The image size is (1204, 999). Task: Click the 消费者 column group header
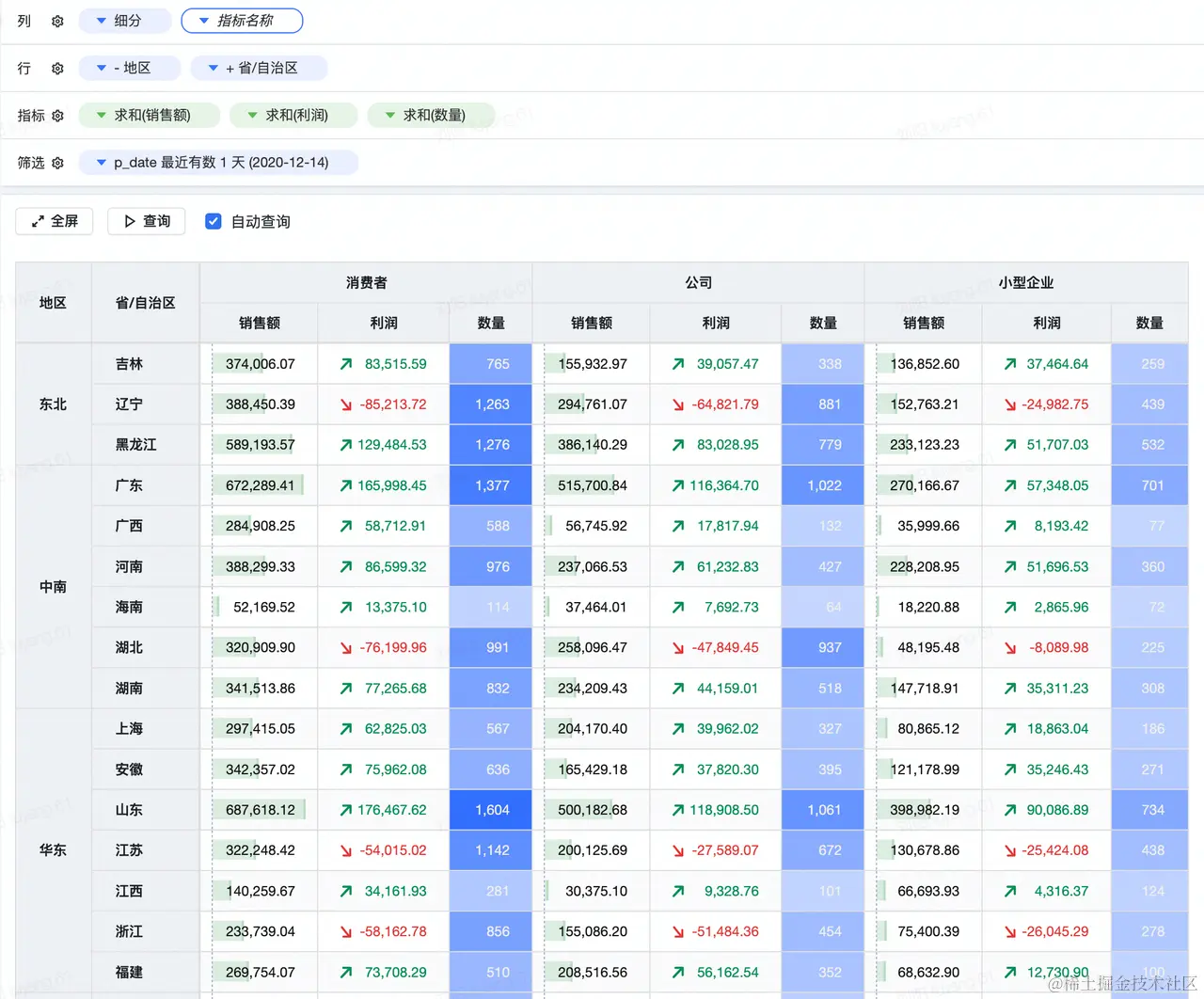point(366,282)
